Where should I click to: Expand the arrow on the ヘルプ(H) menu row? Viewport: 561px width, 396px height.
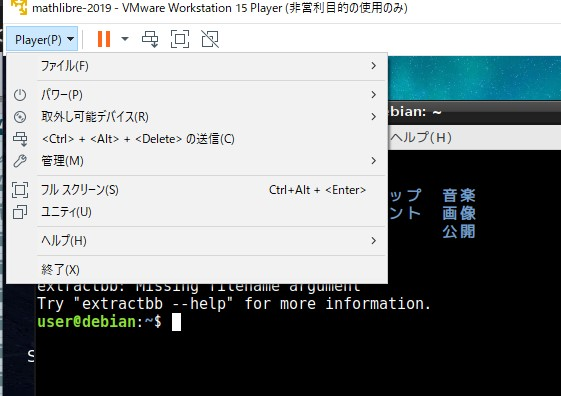click(374, 241)
